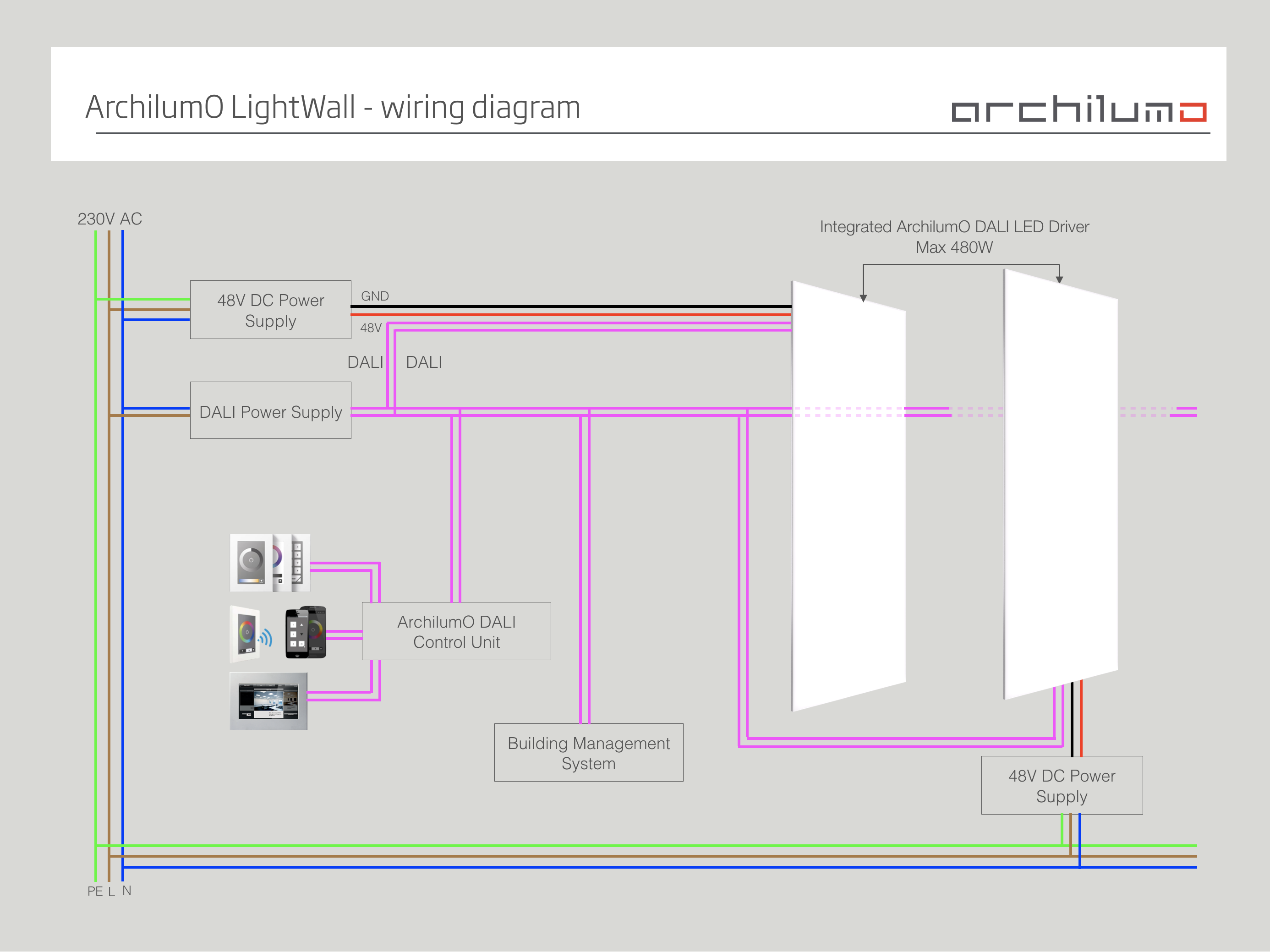Image resolution: width=1270 pixels, height=952 pixels.
Task: Click the wiring diagram title text
Action: pyautogui.click(x=333, y=107)
